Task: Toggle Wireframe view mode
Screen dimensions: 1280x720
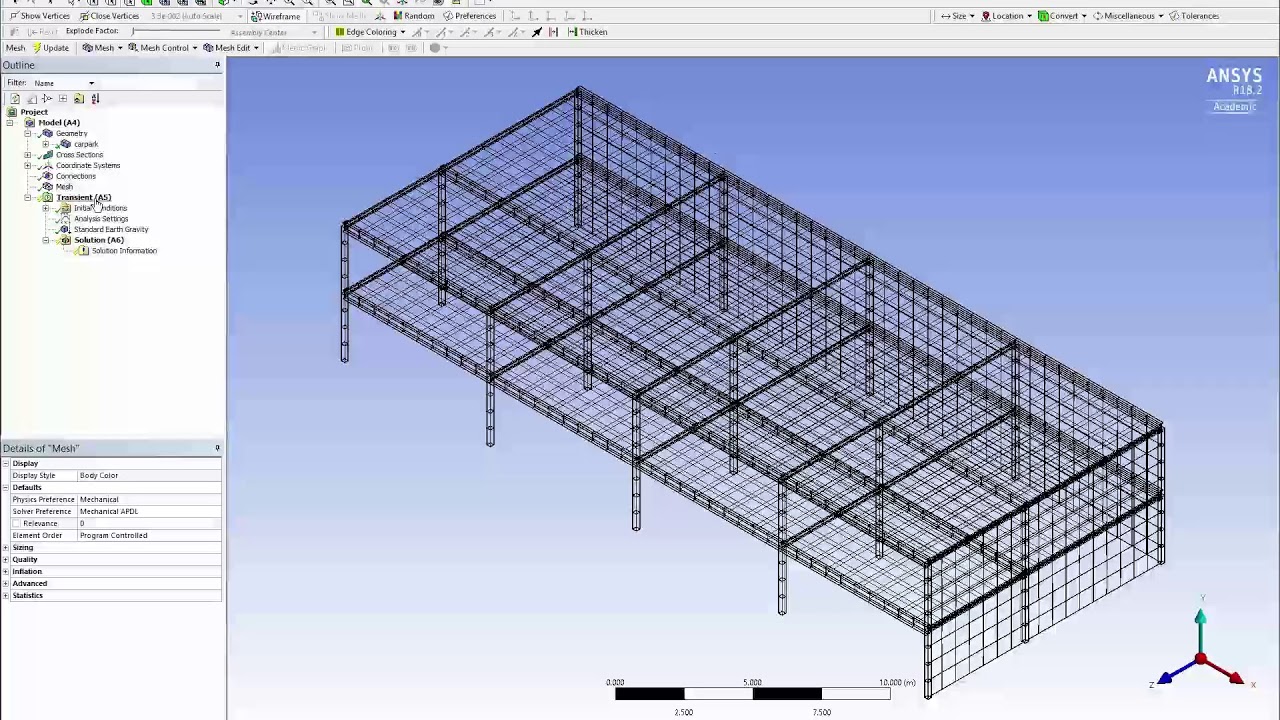Action: tap(275, 16)
